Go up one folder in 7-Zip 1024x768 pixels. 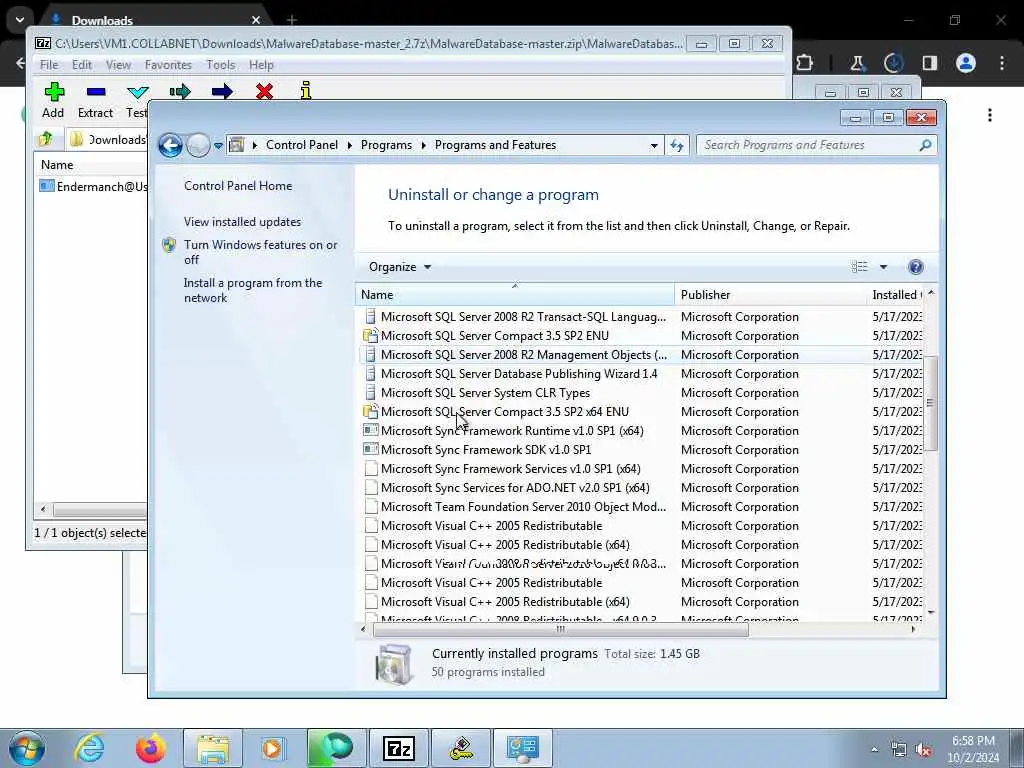tap(46, 138)
